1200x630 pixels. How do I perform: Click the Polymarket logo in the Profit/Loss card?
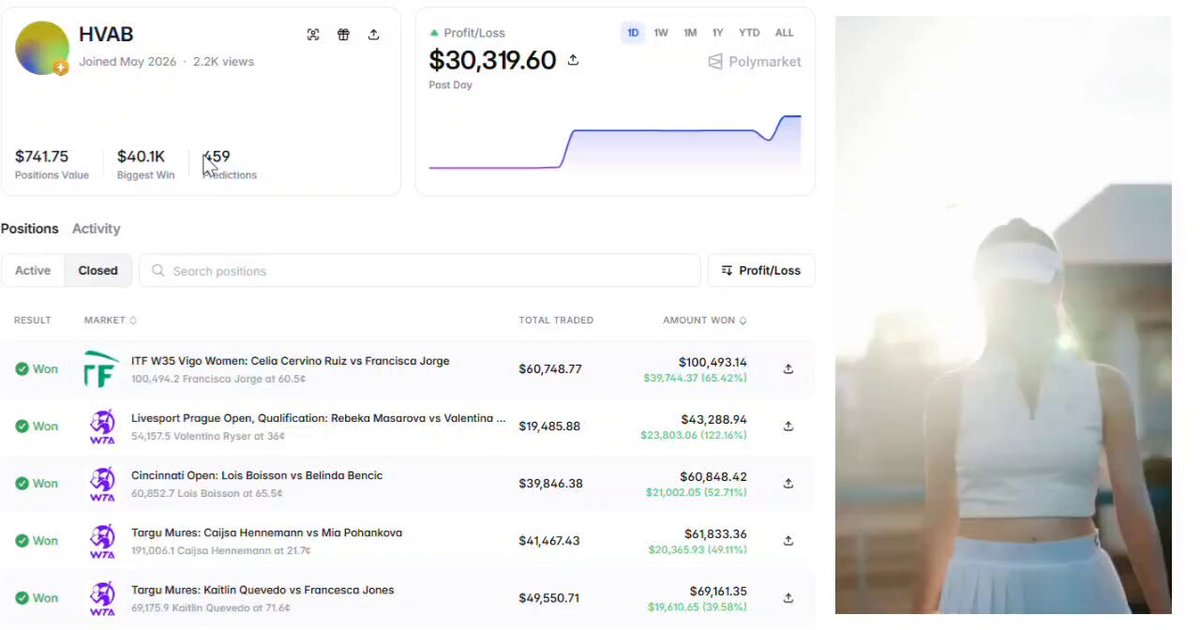[x=755, y=61]
